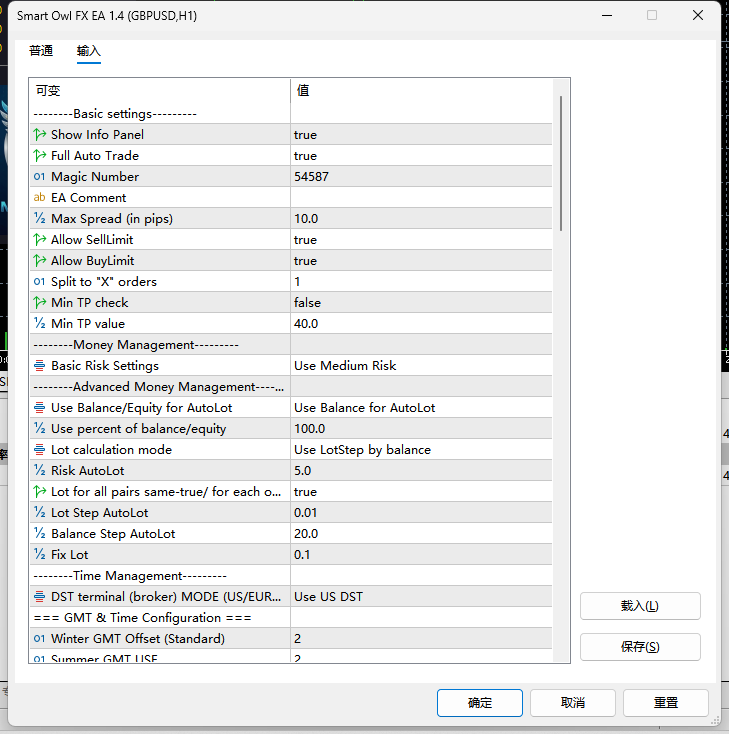This screenshot has width=729, height=734.
Task: Select the Basic settings separator row
Action: pos(291,114)
